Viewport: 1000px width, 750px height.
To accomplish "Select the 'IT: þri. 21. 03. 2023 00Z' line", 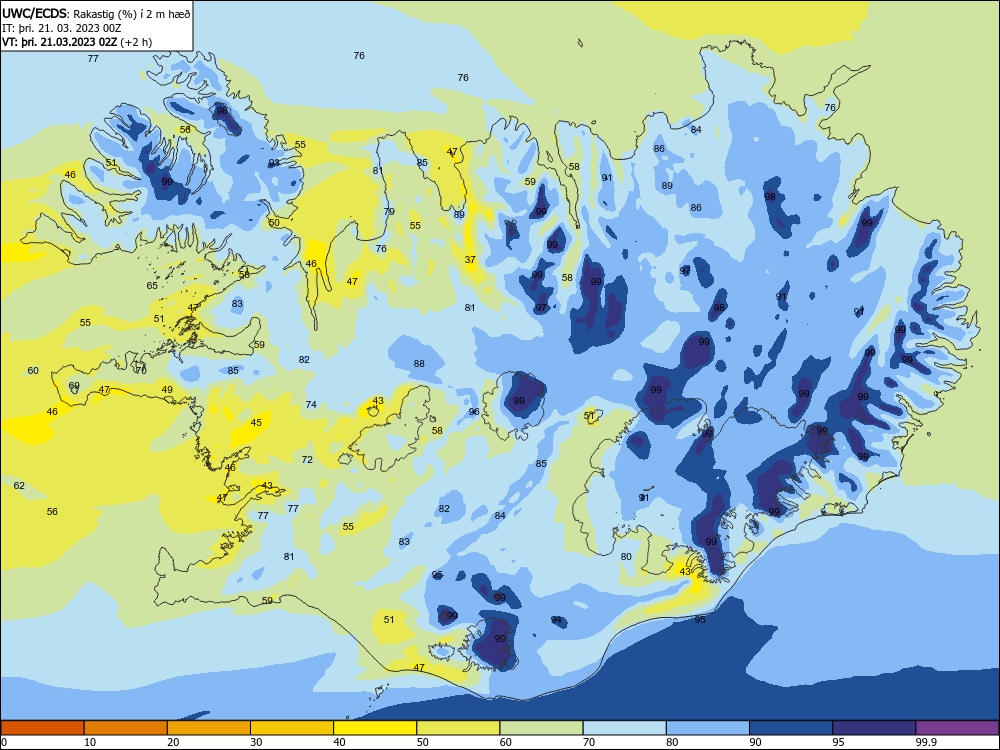I will 61,28.
